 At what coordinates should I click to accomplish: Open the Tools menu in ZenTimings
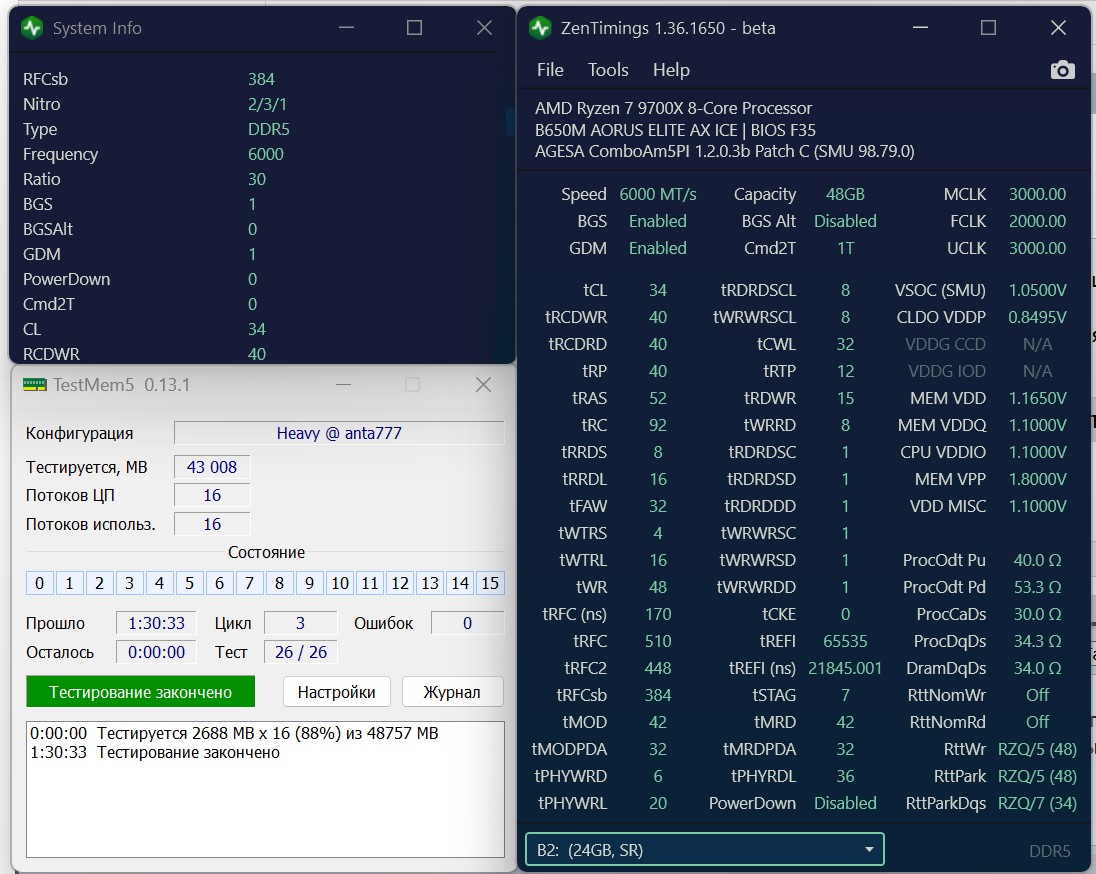607,70
